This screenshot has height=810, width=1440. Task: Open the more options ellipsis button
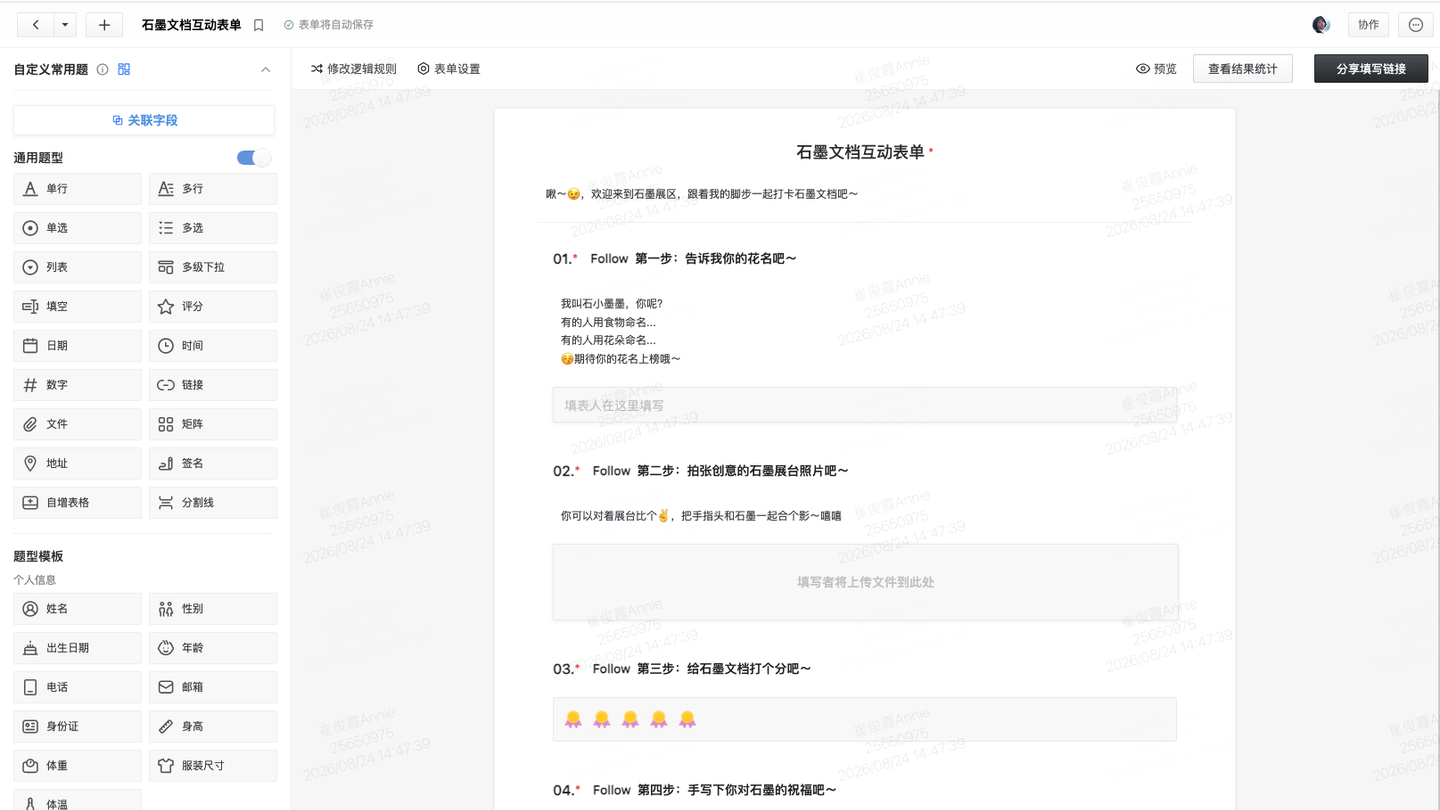point(1415,25)
